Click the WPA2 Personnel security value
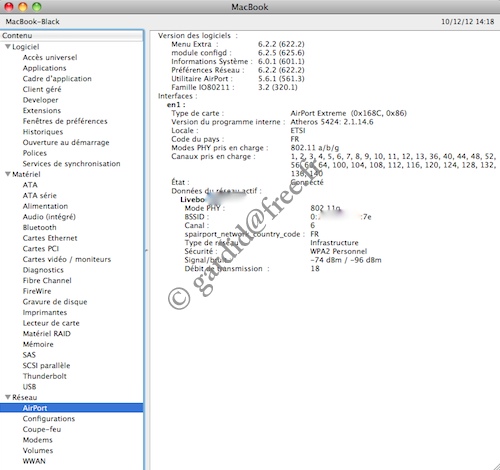Viewport: 500px width, 470px height. [x=339, y=251]
